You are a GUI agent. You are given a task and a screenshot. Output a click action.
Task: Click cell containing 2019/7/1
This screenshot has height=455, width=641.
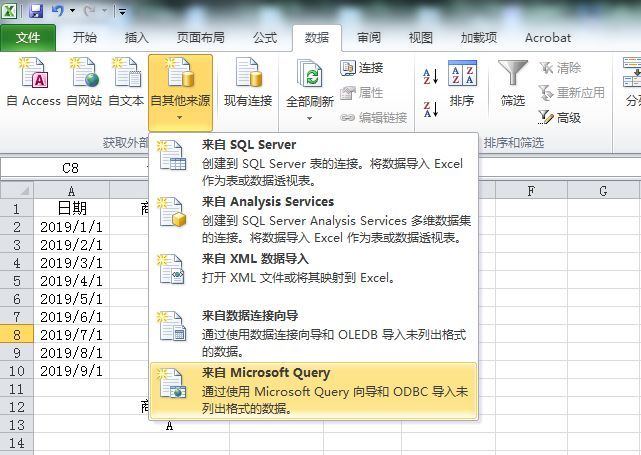coord(72,335)
